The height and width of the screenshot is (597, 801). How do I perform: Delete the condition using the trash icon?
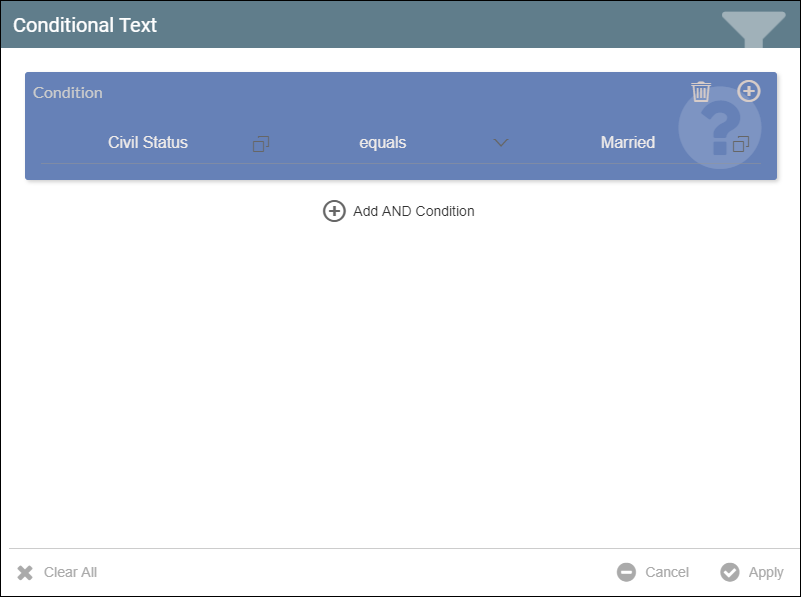coord(701,92)
